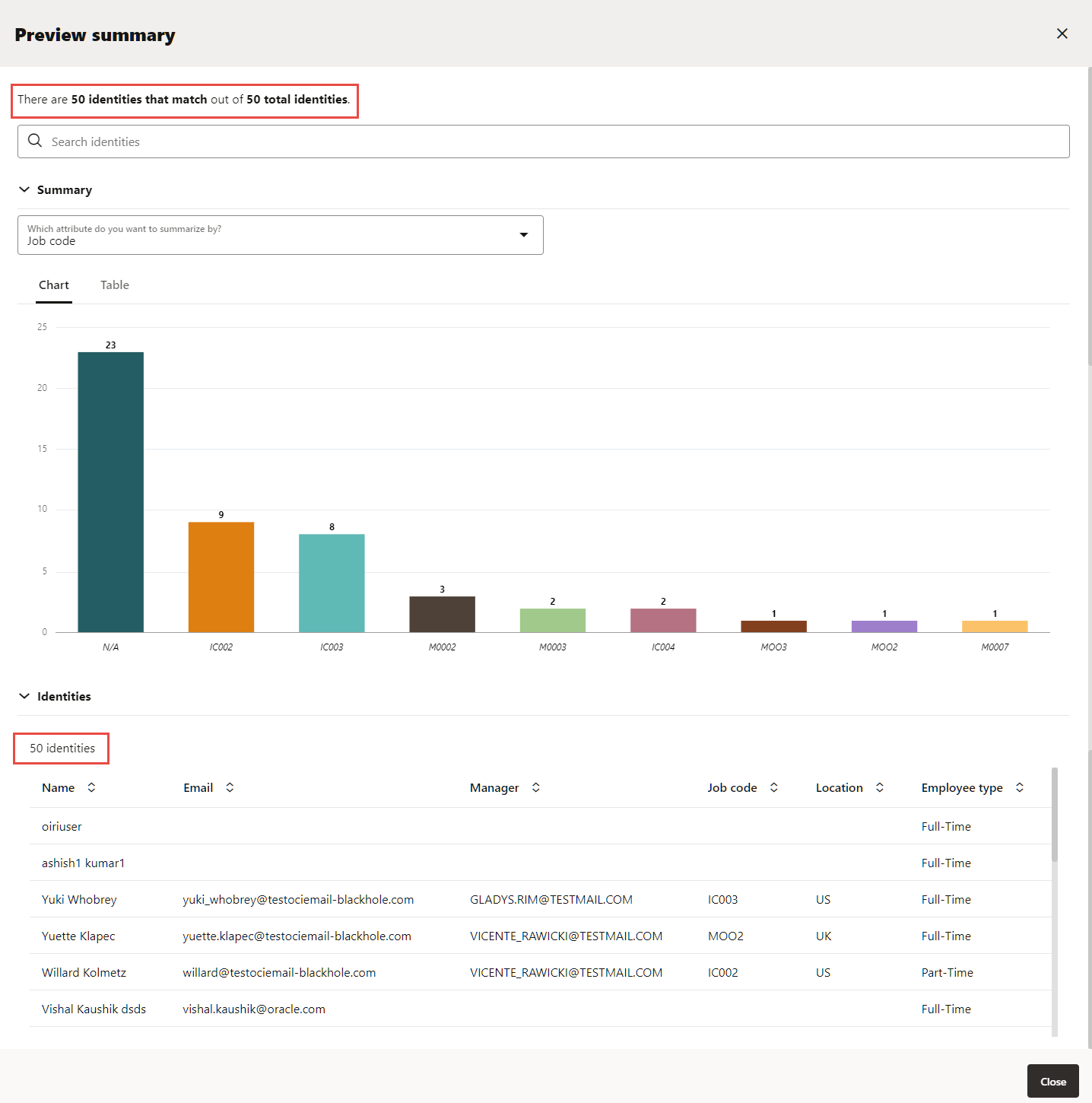Close the Preview summary dialog with X

pos(1062,33)
